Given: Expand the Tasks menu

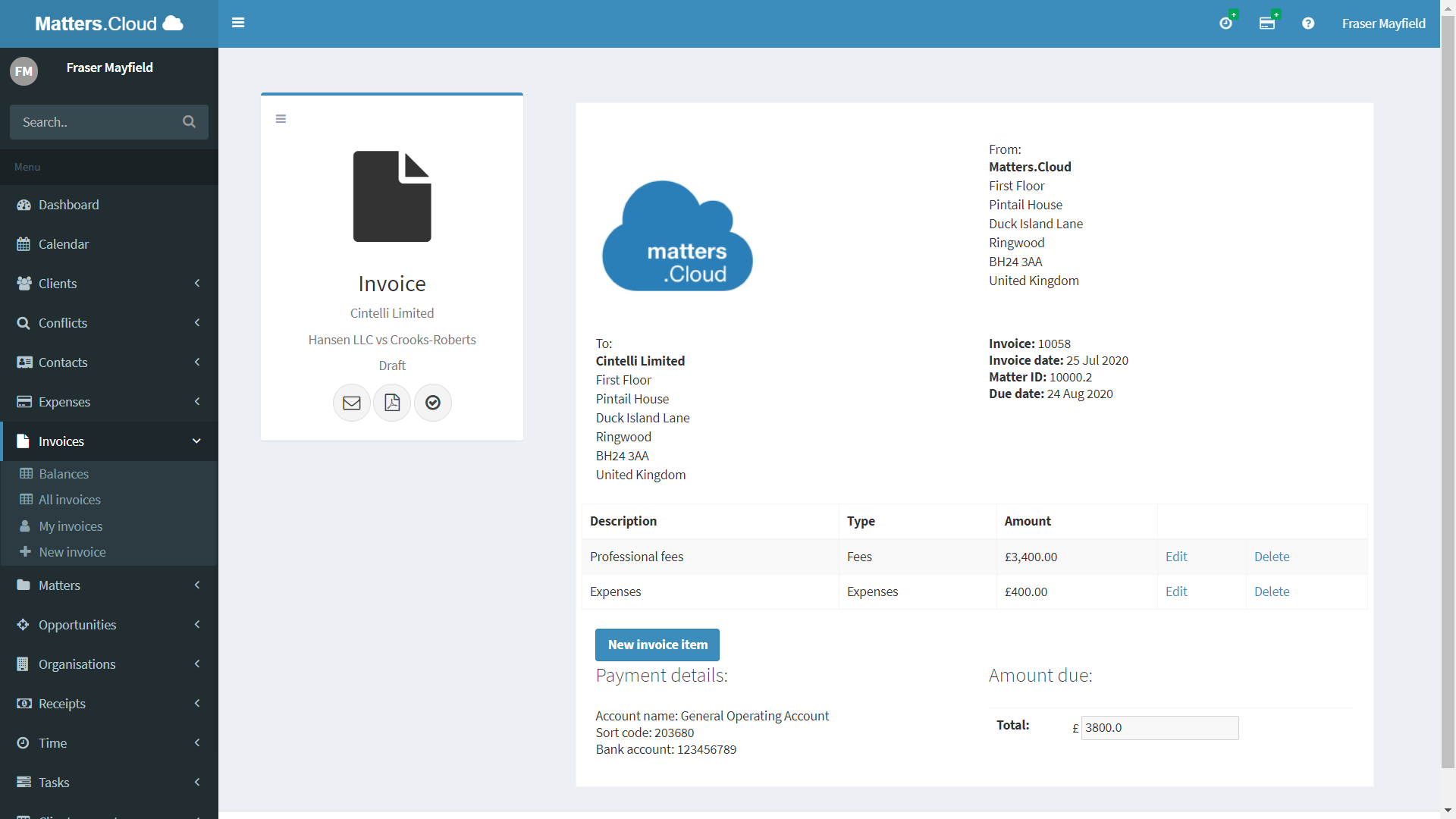Looking at the screenshot, I should click(109, 783).
